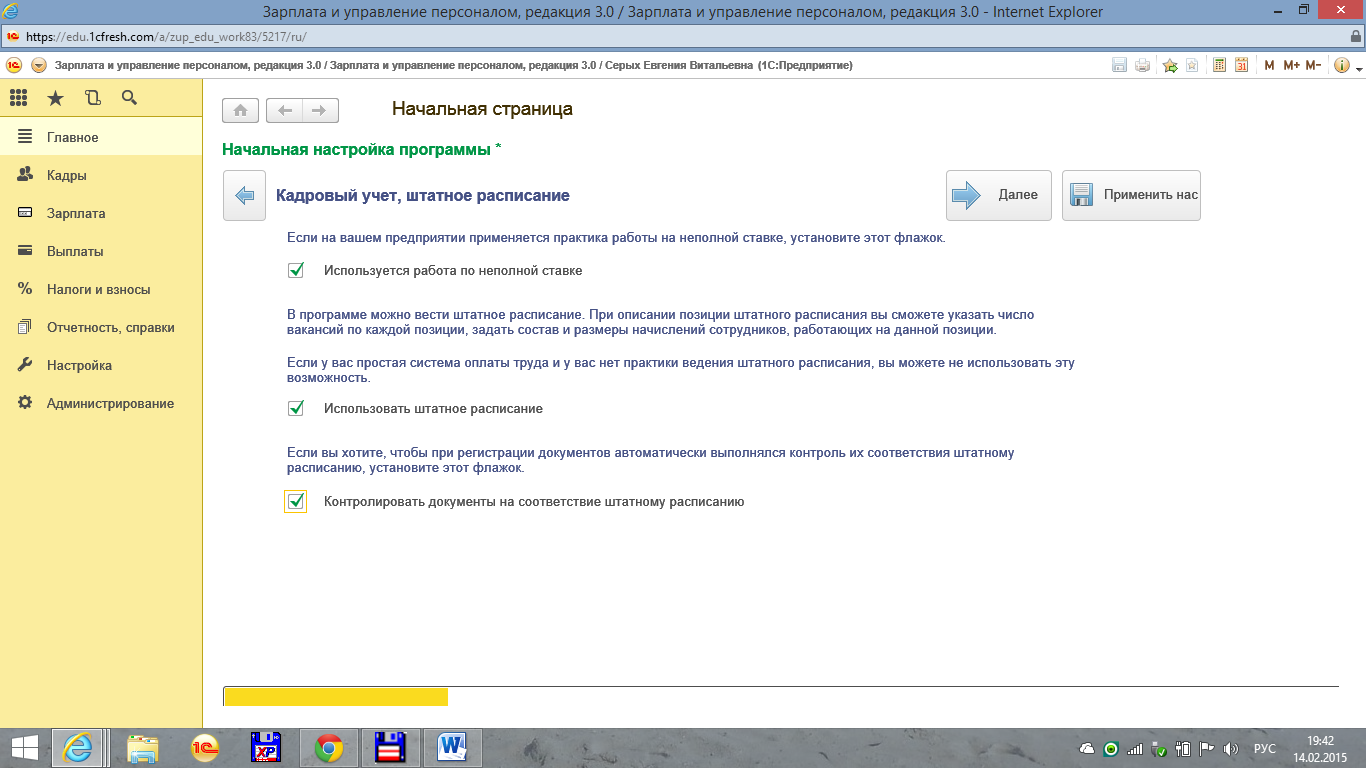The width and height of the screenshot is (1366, 768).
Task: Open Internet Explorer in taskbar
Action: pyautogui.click(x=80, y=748)
